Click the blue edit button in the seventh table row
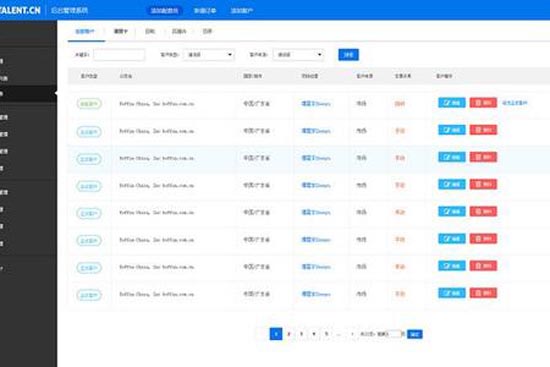Screen dimensions: 550x367 452,266
